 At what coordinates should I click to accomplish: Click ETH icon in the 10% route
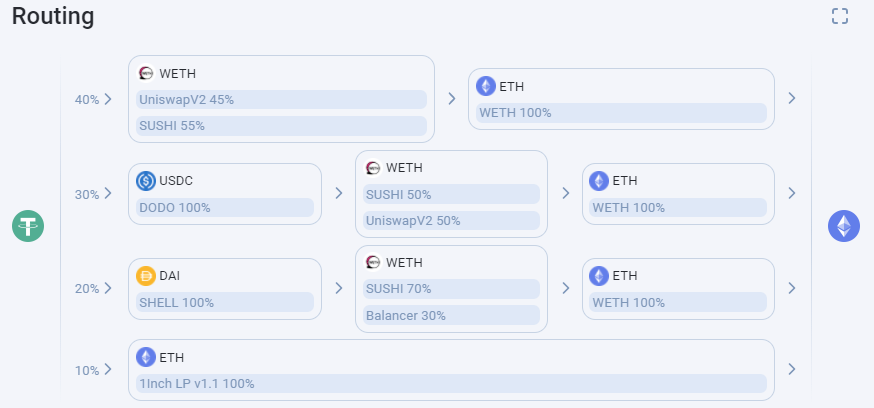pyautogui.click(x=146, y=357)
